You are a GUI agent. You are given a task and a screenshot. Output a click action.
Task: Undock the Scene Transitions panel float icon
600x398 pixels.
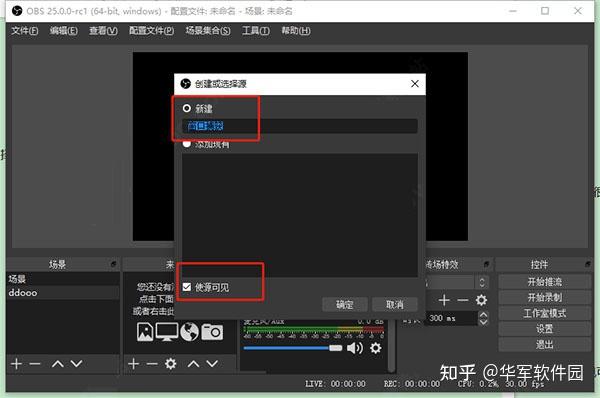pos(486,264)
